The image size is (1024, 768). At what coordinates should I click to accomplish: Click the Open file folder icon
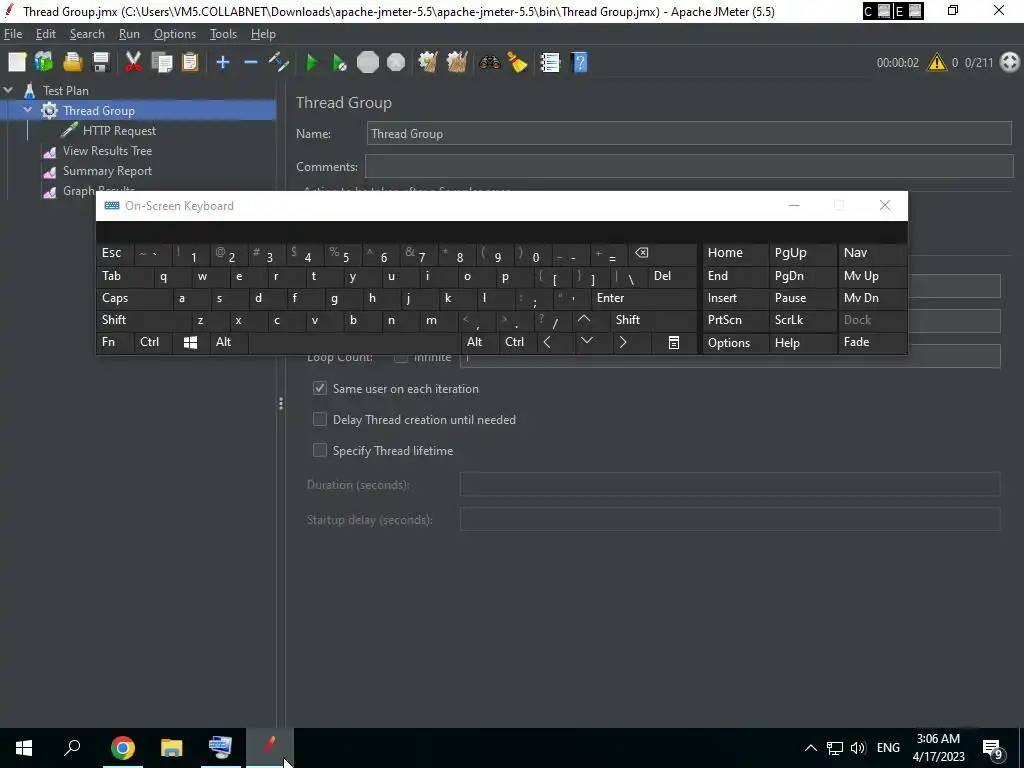tap(72, 63)
